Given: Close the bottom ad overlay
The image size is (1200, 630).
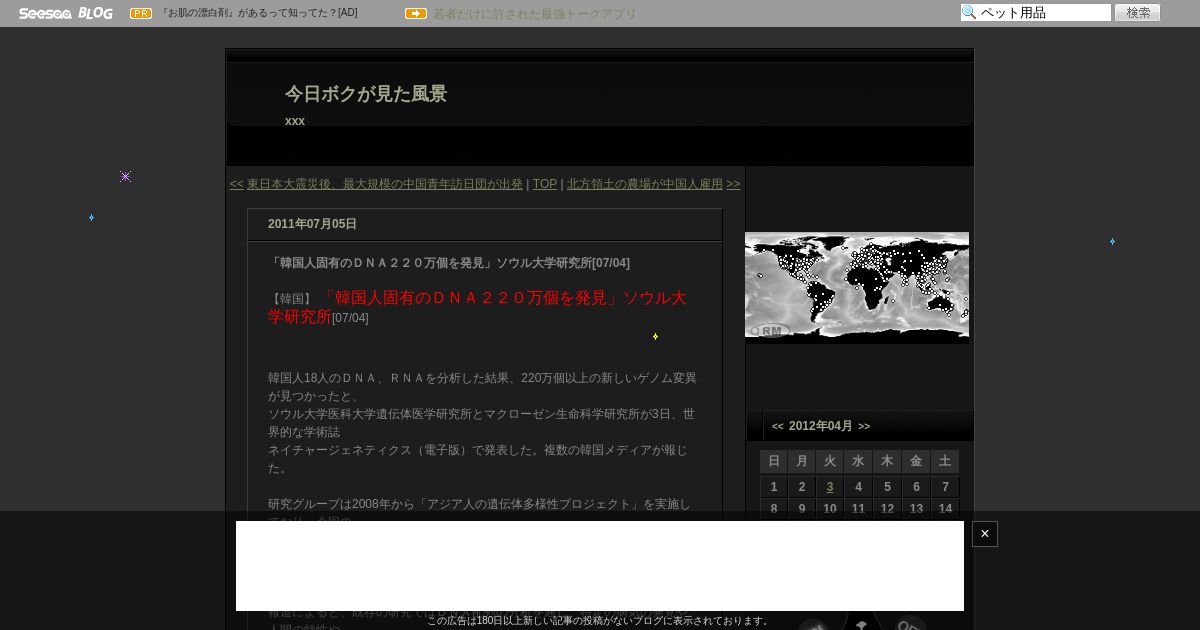Looking at the screenshot, I should pyautogui.click(x=985, y=534).
